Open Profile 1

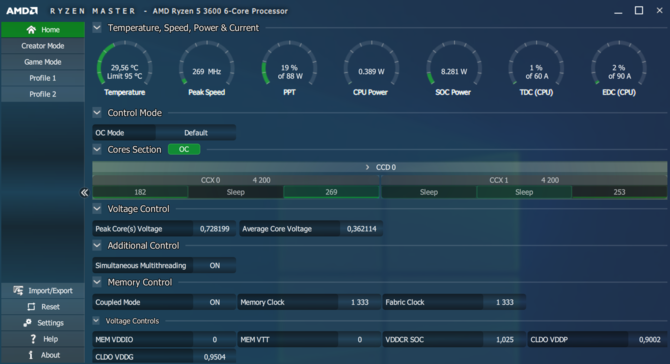(43, 78)
